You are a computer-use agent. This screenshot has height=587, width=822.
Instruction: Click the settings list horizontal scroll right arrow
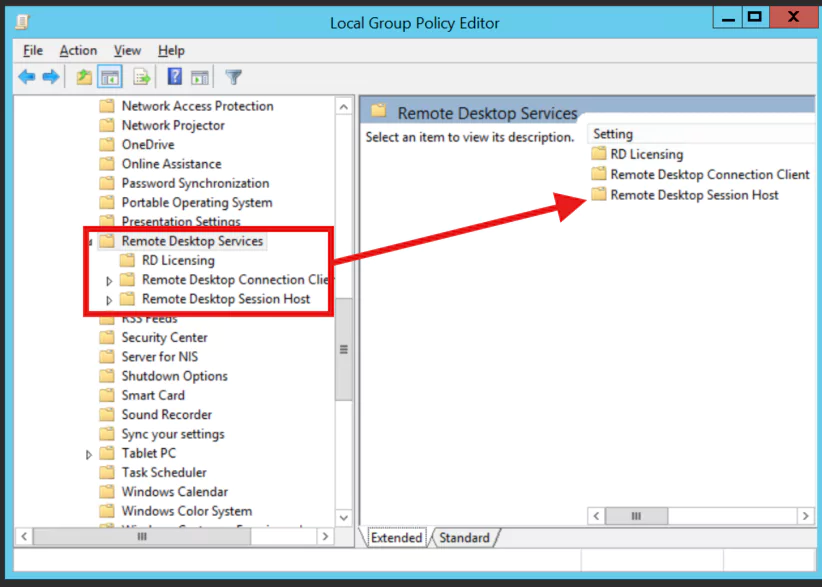[806, 516]
